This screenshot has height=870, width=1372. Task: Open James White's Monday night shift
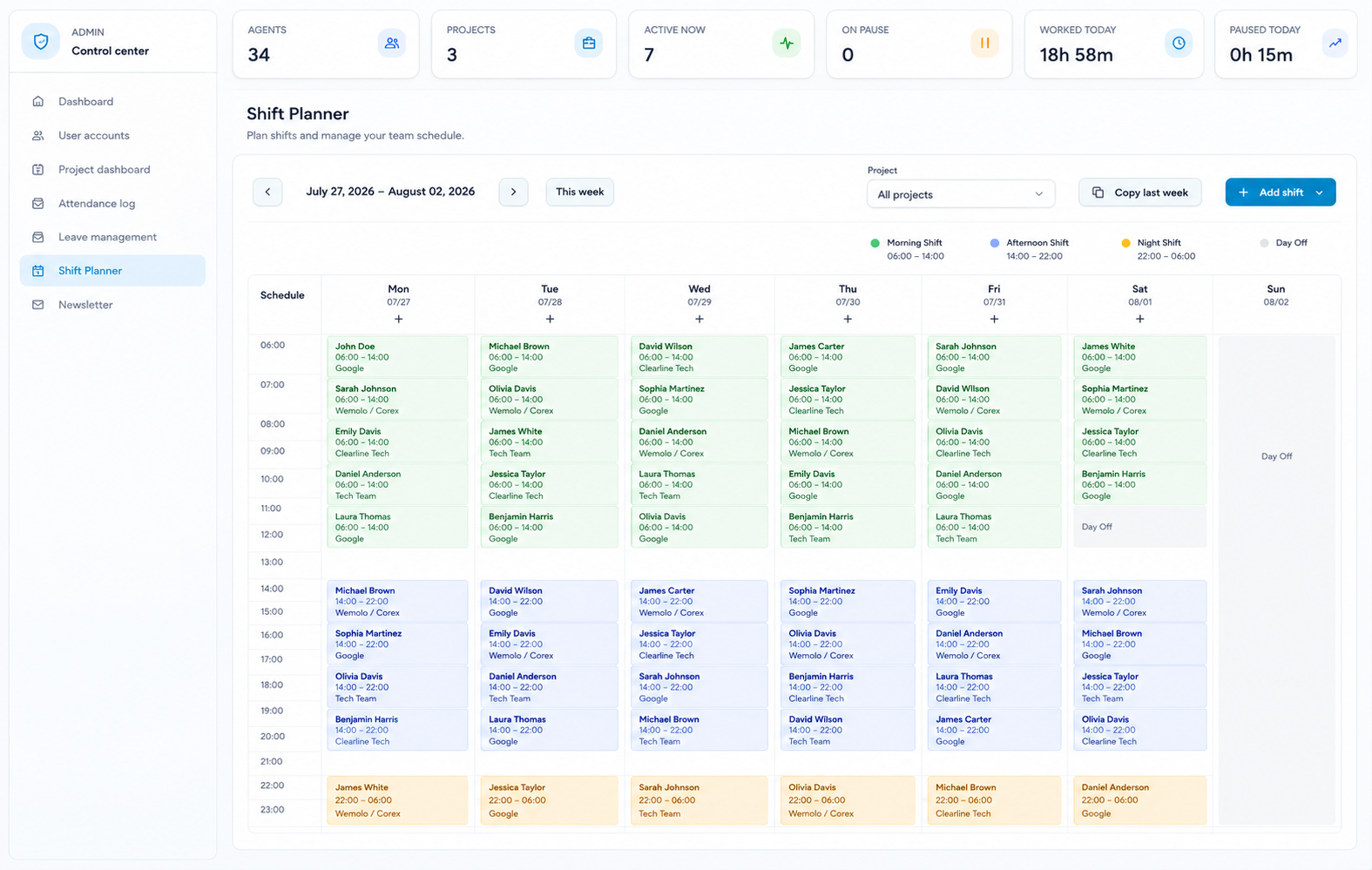[398, 800]
